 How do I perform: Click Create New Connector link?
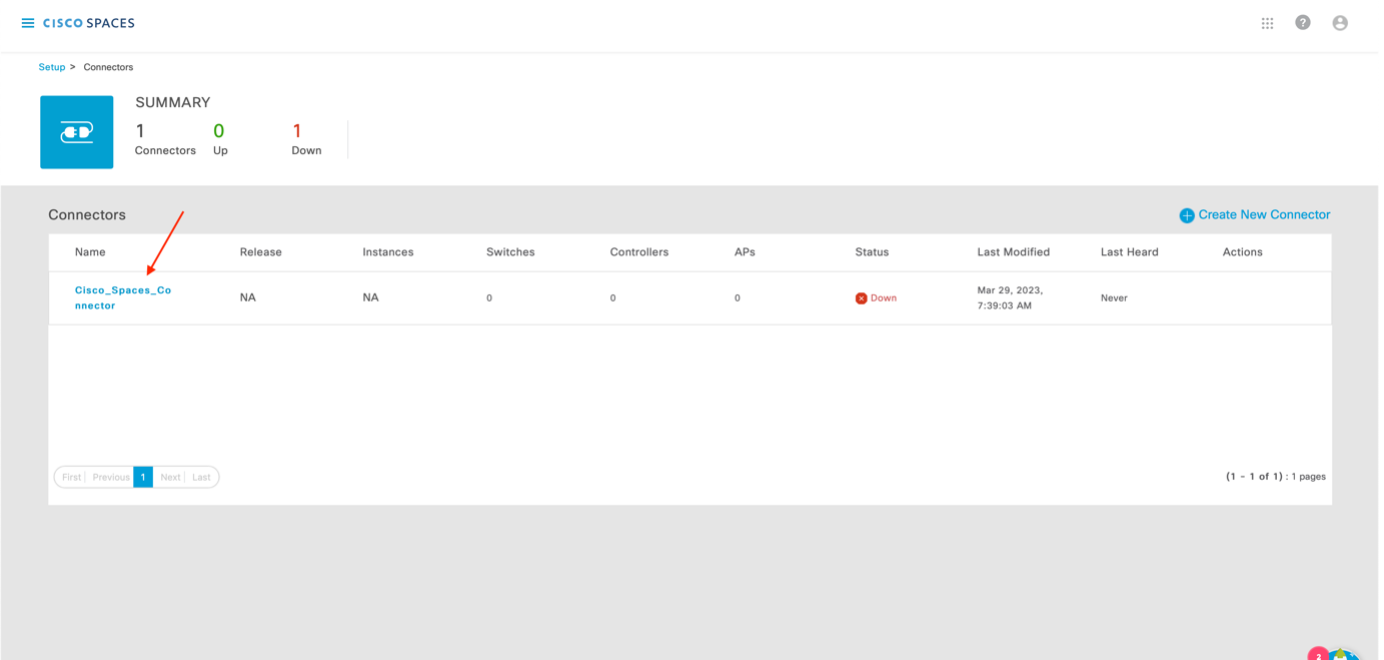click(1264, 215)
